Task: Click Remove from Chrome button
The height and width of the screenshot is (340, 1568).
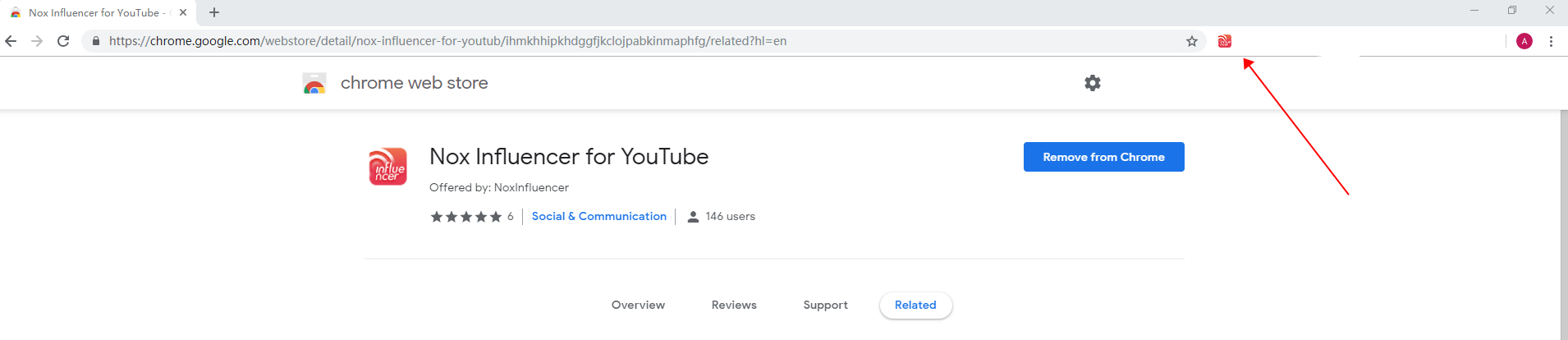Action: tap(1103, 157)
